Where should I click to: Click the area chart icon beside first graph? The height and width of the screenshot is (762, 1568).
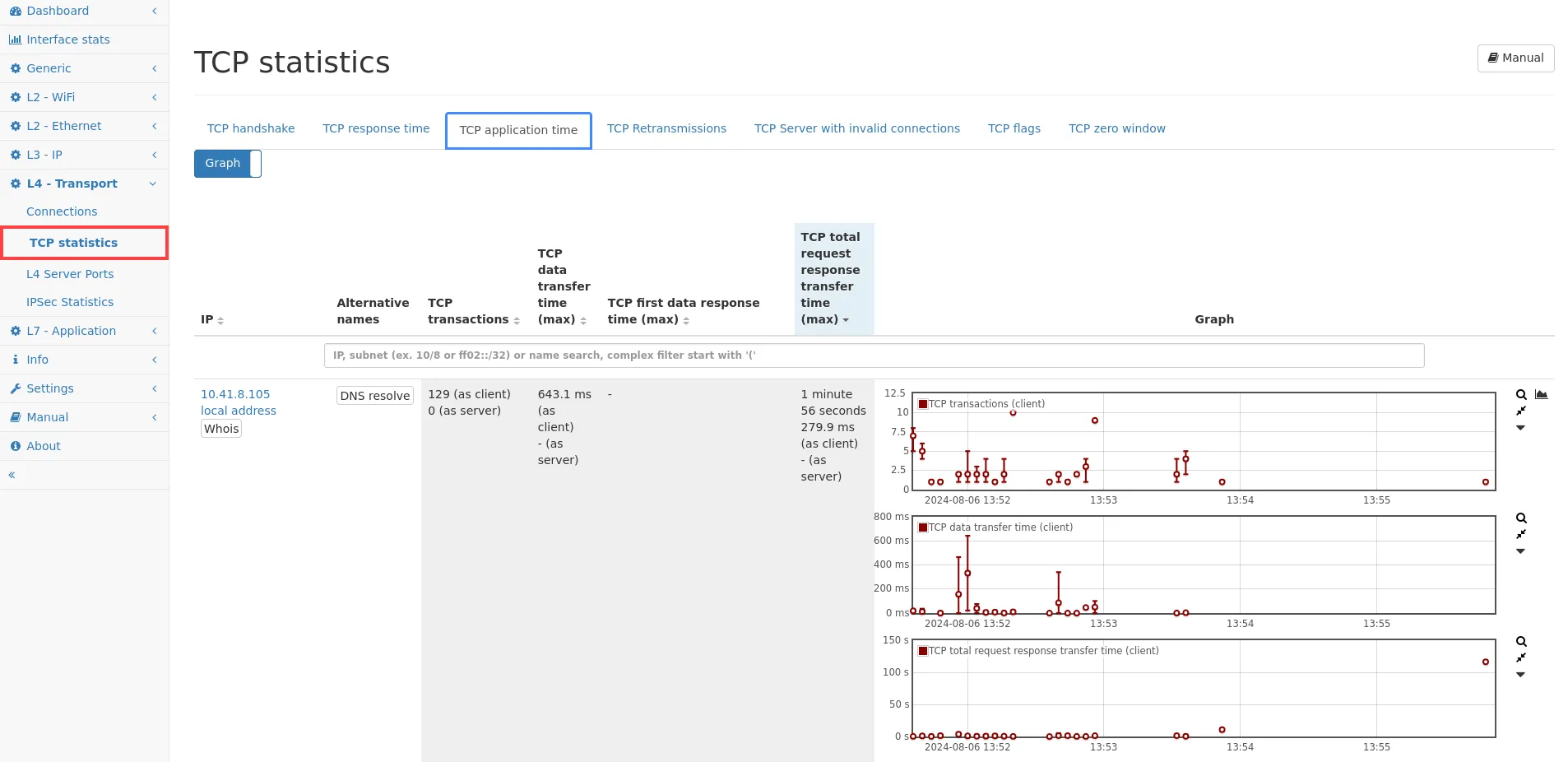(1542, 395)
